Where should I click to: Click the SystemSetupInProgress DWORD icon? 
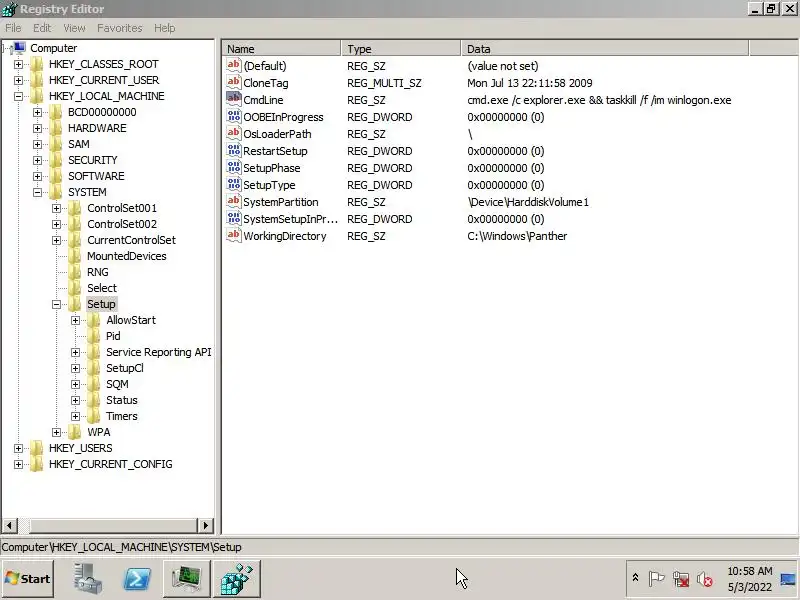pos(234,218)
